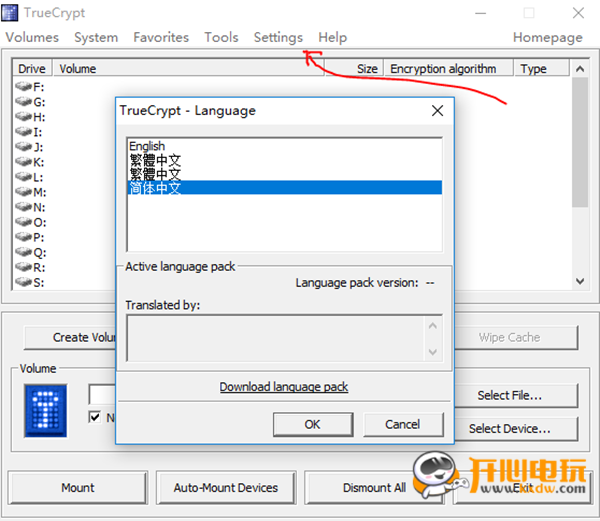Open the Settings menu

click(278, 37)
